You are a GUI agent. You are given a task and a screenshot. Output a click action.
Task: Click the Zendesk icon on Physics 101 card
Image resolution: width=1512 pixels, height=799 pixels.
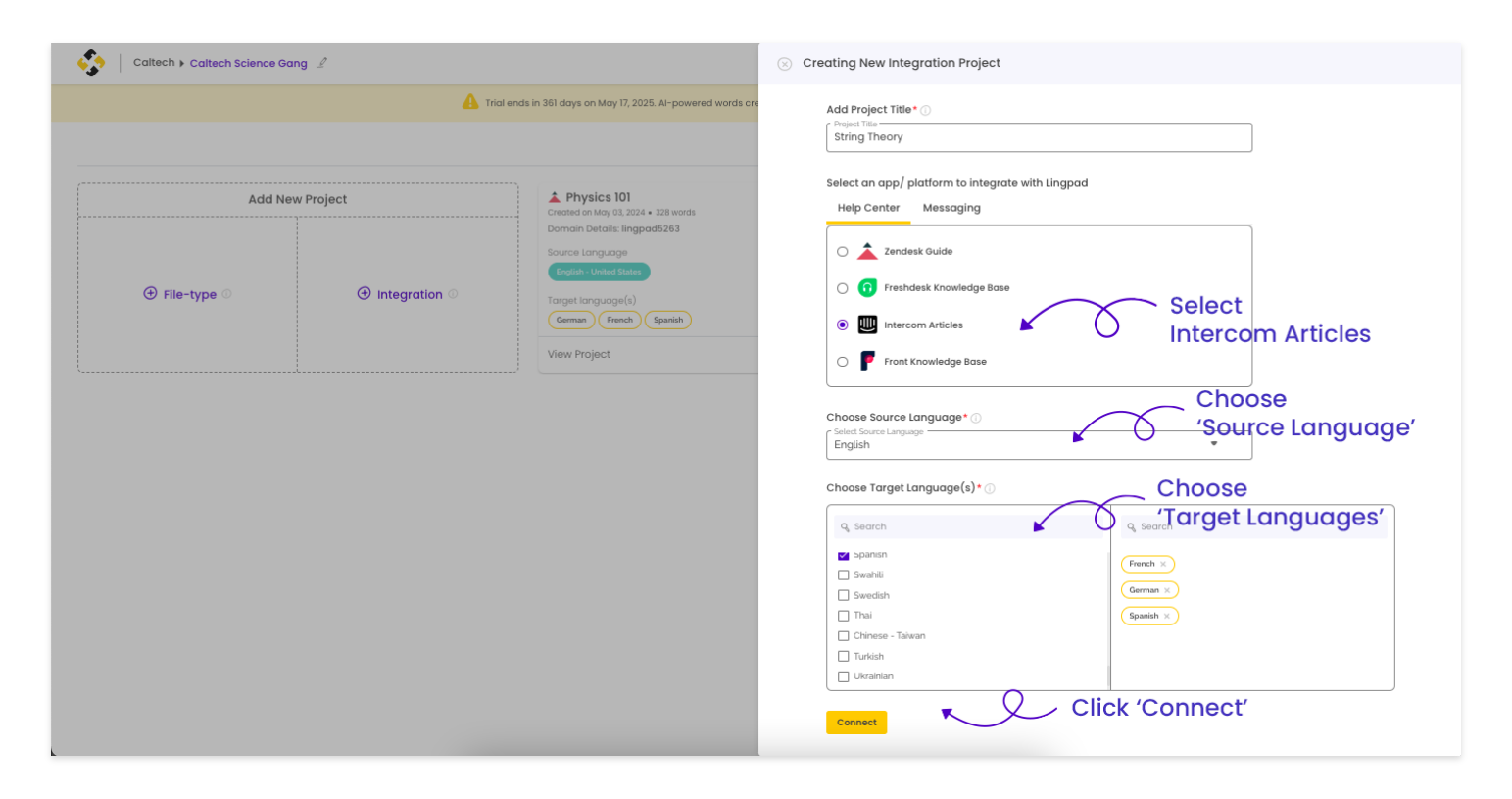pos(555,197)
